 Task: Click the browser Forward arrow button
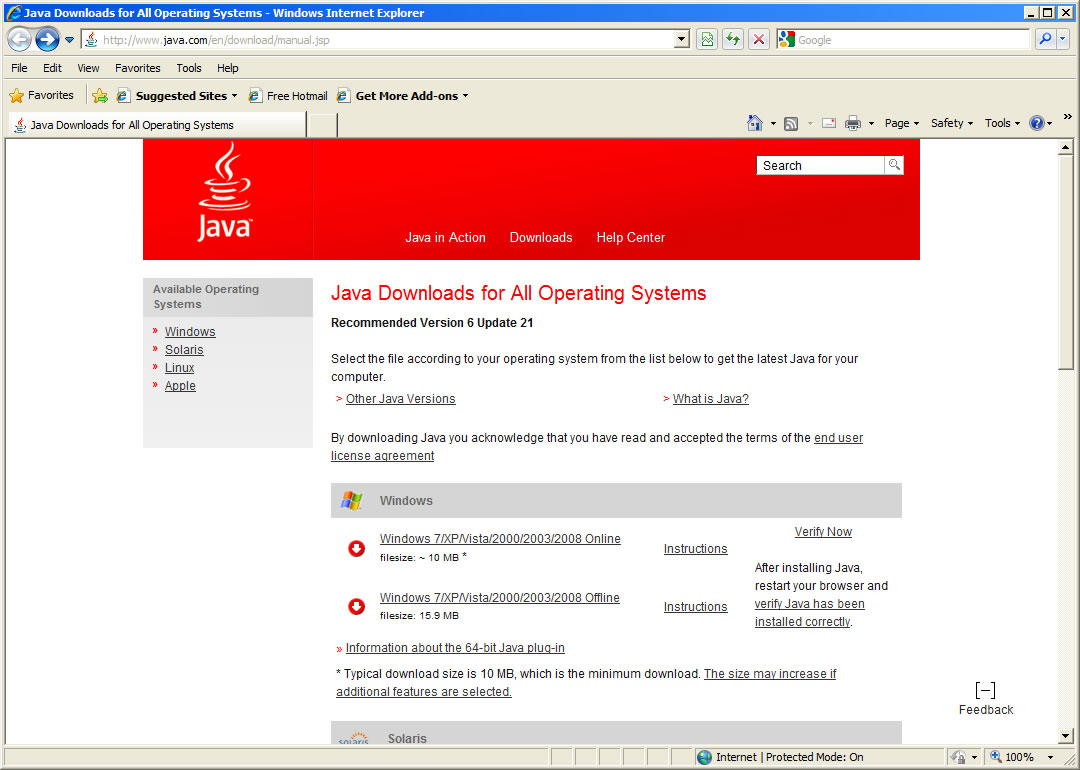pyautogui.click(x=47, y=39)
